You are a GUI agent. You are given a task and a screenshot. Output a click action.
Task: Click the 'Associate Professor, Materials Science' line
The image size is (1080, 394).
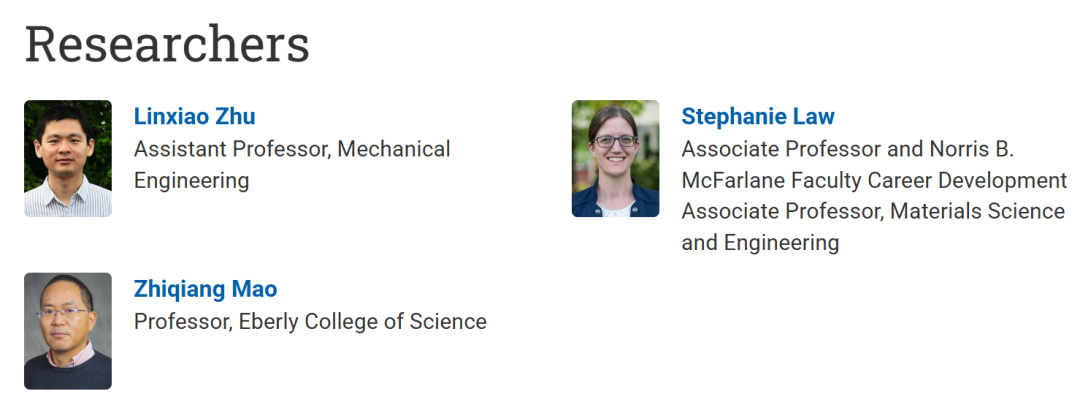tap(873, 211)
